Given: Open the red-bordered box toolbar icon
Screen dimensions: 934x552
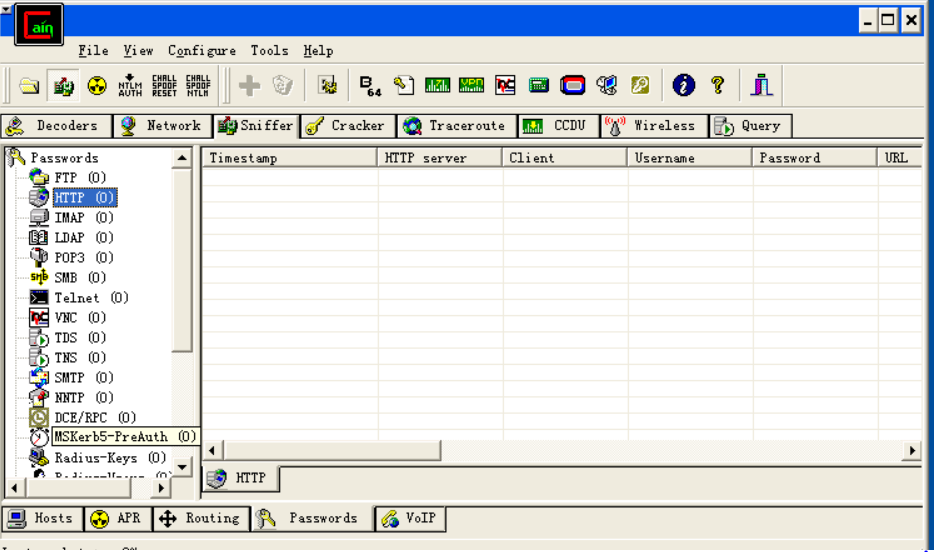Looking at the screenshot, I should [572, 86].
